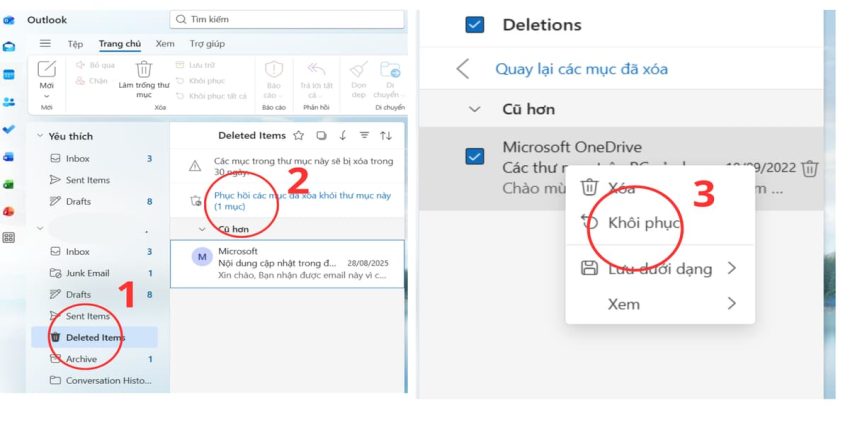The image size is (850, 425).
Task: Toggle the favorite star for Deleted Items
Action: (298, 136)
